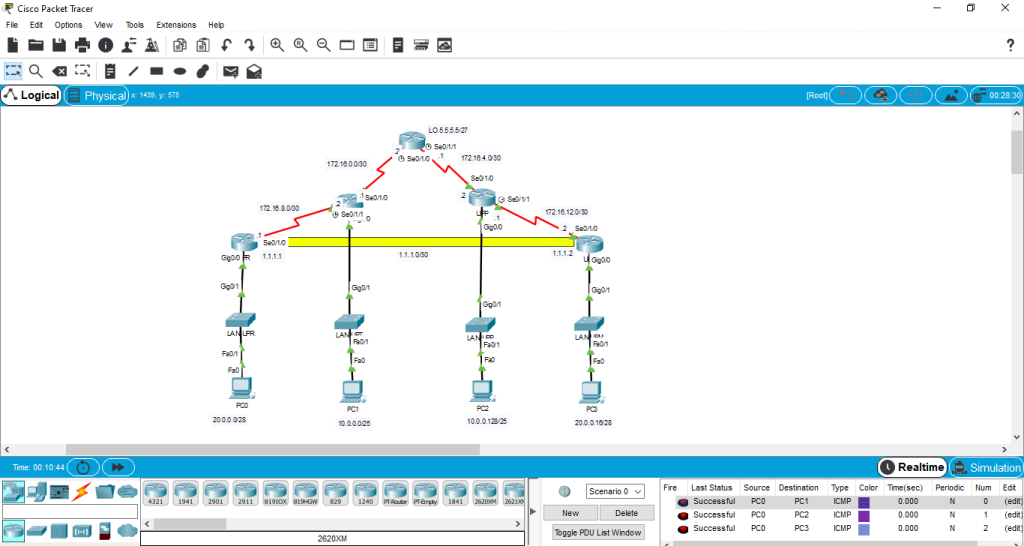
Task: Open the File menu
Action: click(12, 25)
